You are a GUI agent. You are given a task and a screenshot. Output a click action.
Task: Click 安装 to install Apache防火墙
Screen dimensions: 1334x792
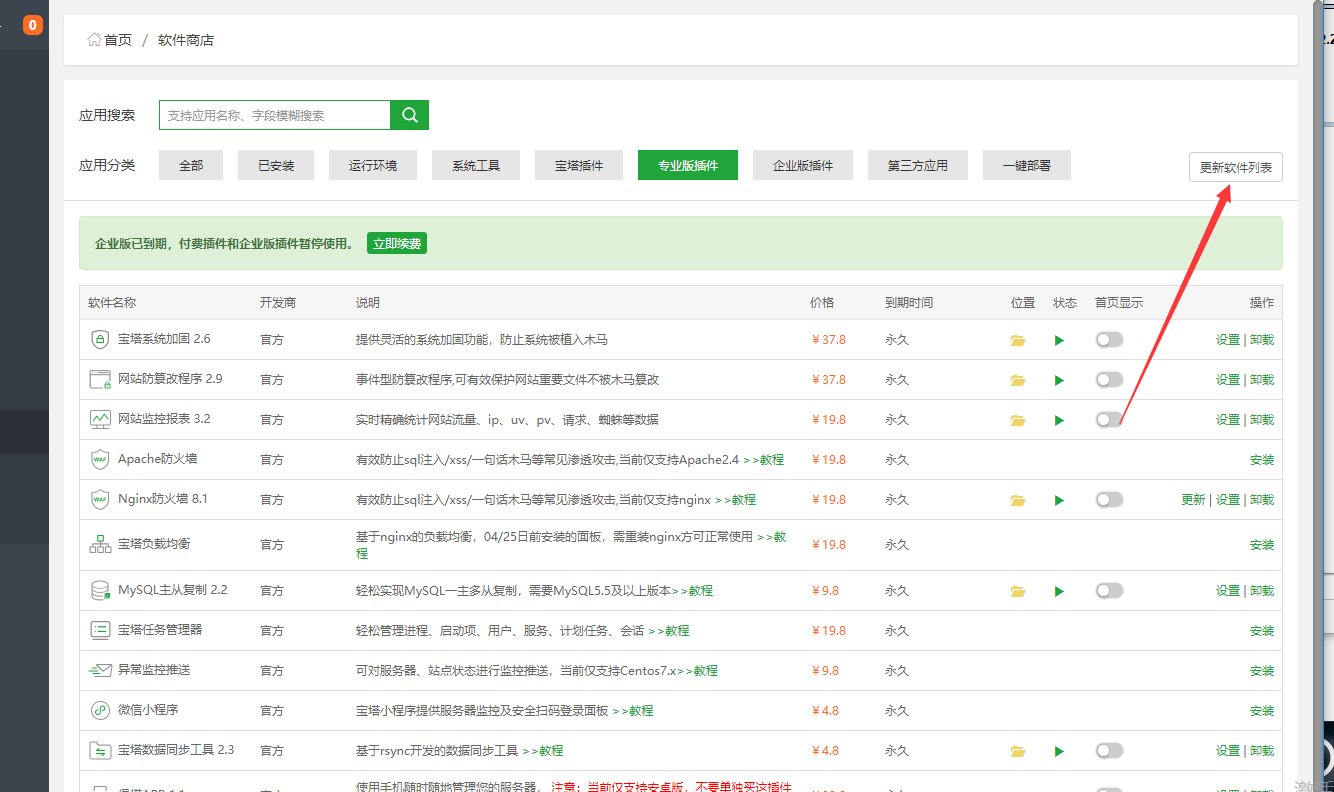[x=1261, y=459]
